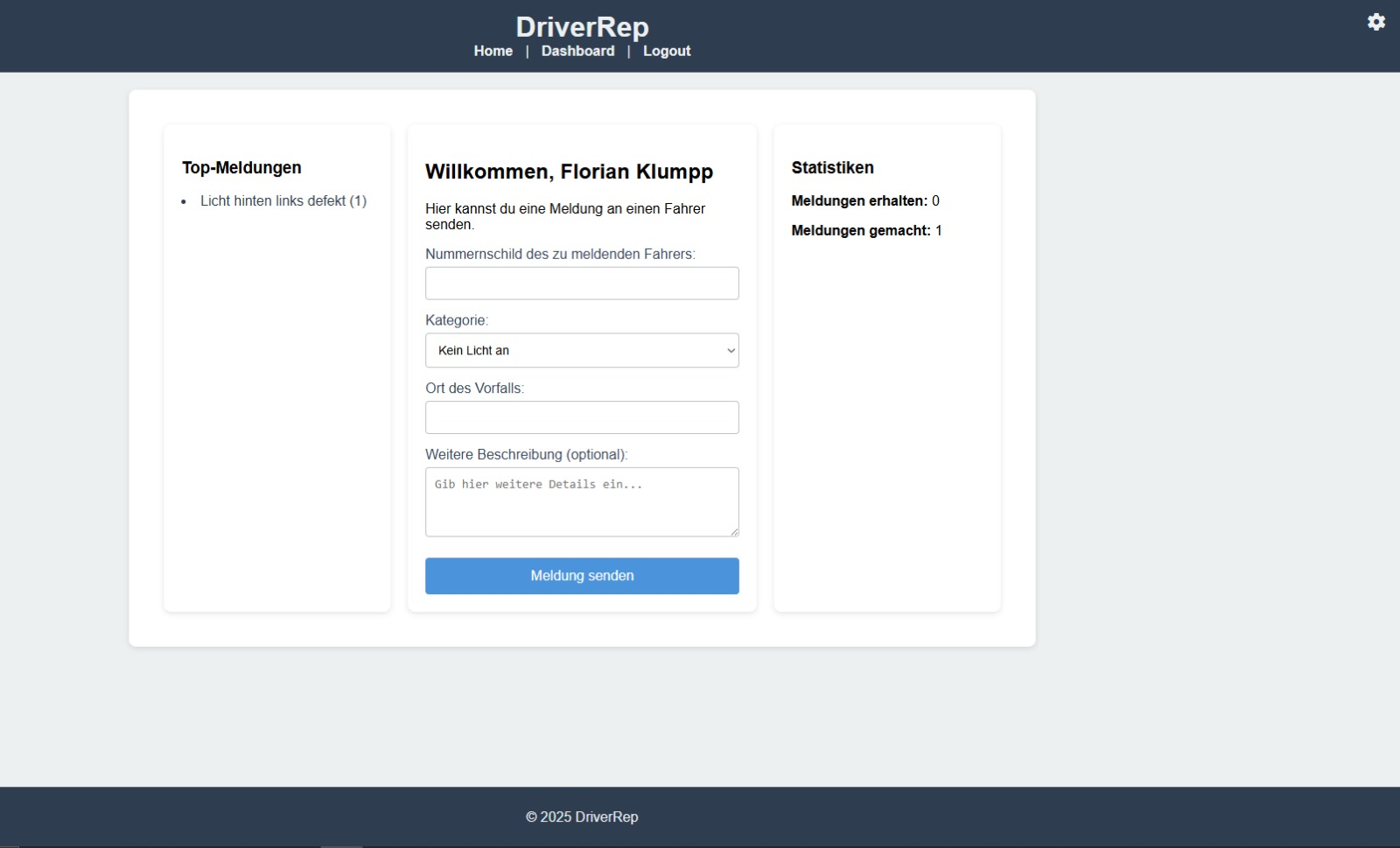Focus the Weitere Beschreibung text area
This screenshot has height=848, width=1400.
coord(582,501)
